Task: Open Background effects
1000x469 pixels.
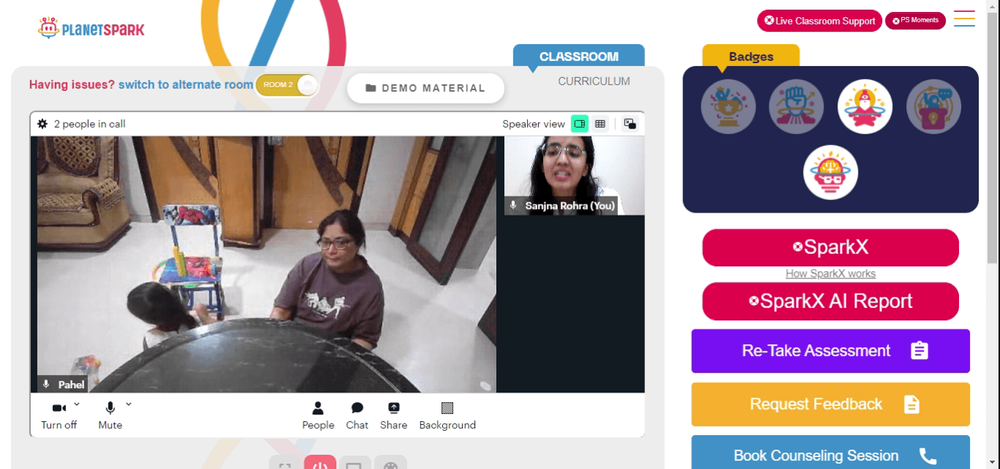Action: click(447, 415)
